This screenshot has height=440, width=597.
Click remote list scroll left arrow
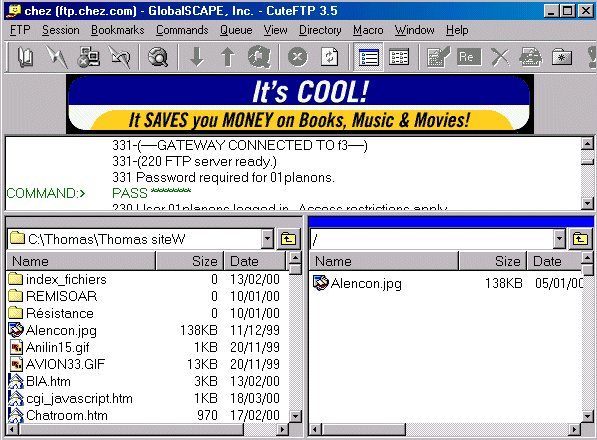pyautogui.click(x=315, y=430)
